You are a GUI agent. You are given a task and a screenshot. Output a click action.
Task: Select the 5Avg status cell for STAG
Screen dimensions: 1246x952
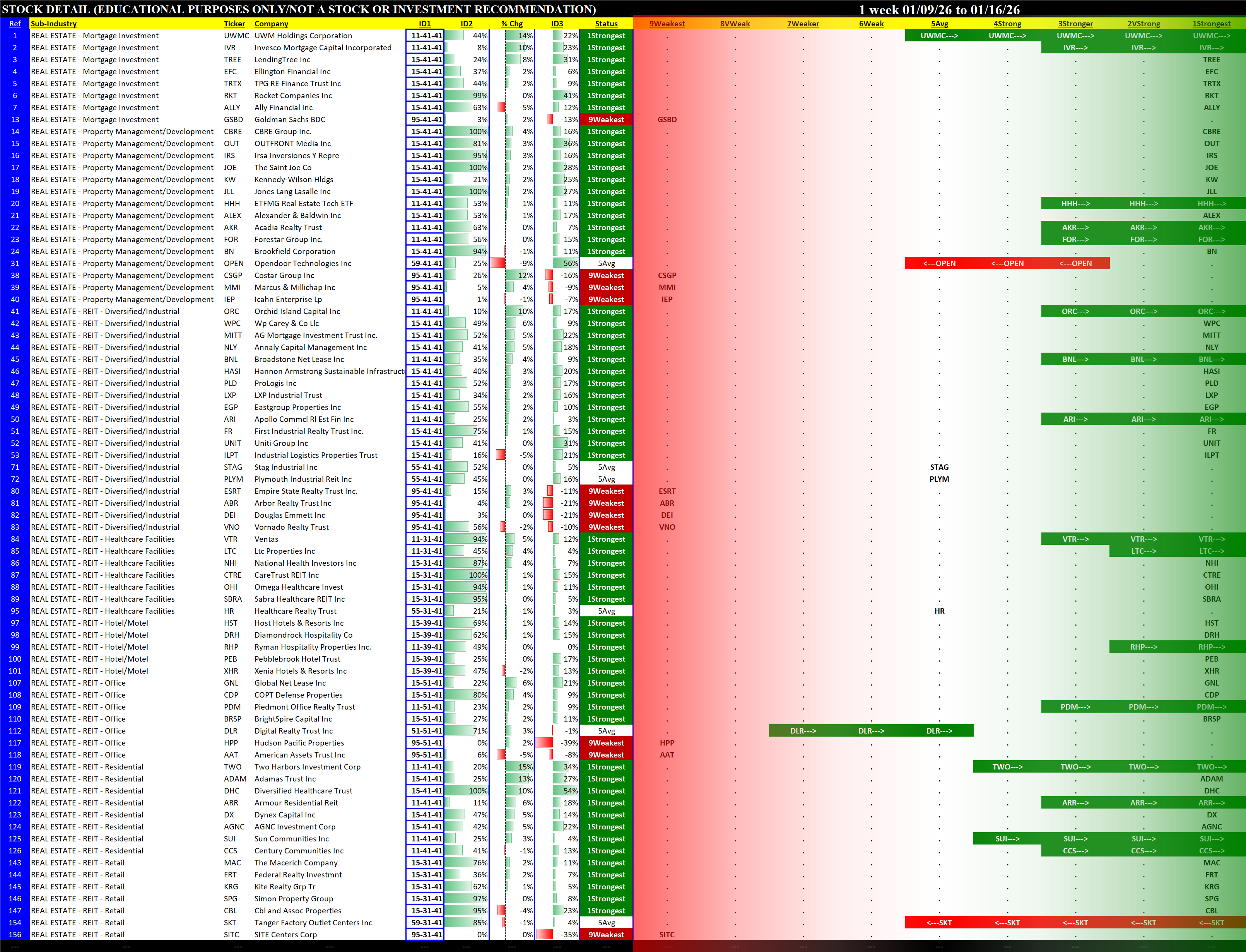[x=606, y=467]
